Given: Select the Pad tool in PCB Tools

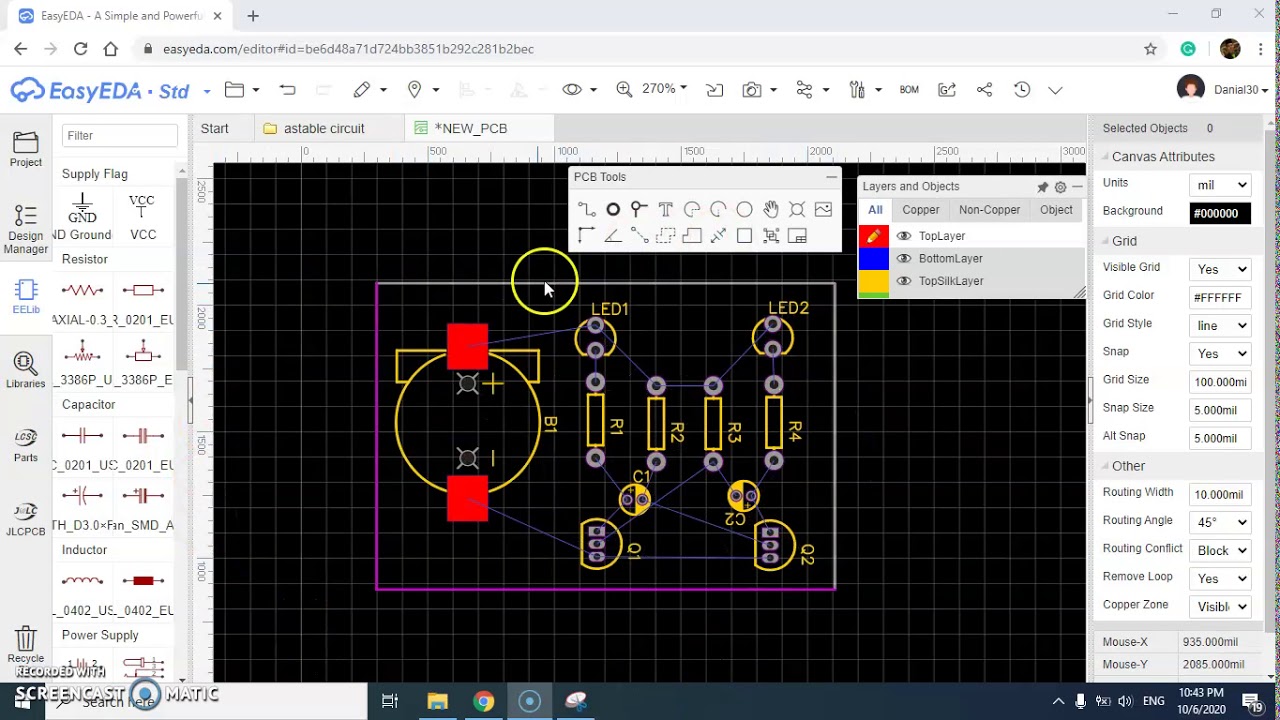Looking at the screenshot, I should pos(613,209).
